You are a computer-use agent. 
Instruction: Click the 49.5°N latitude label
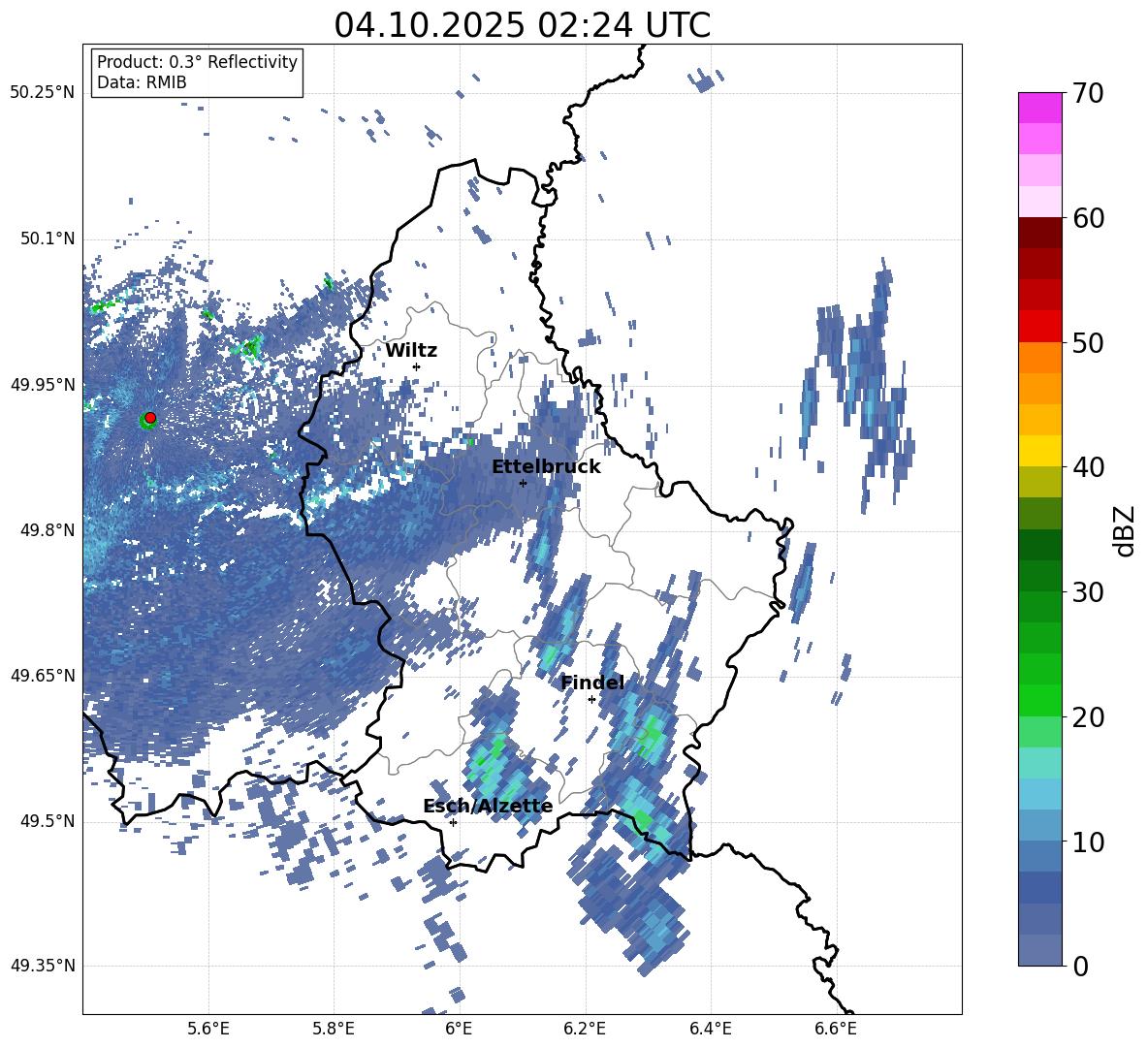(x=48, y=821)
